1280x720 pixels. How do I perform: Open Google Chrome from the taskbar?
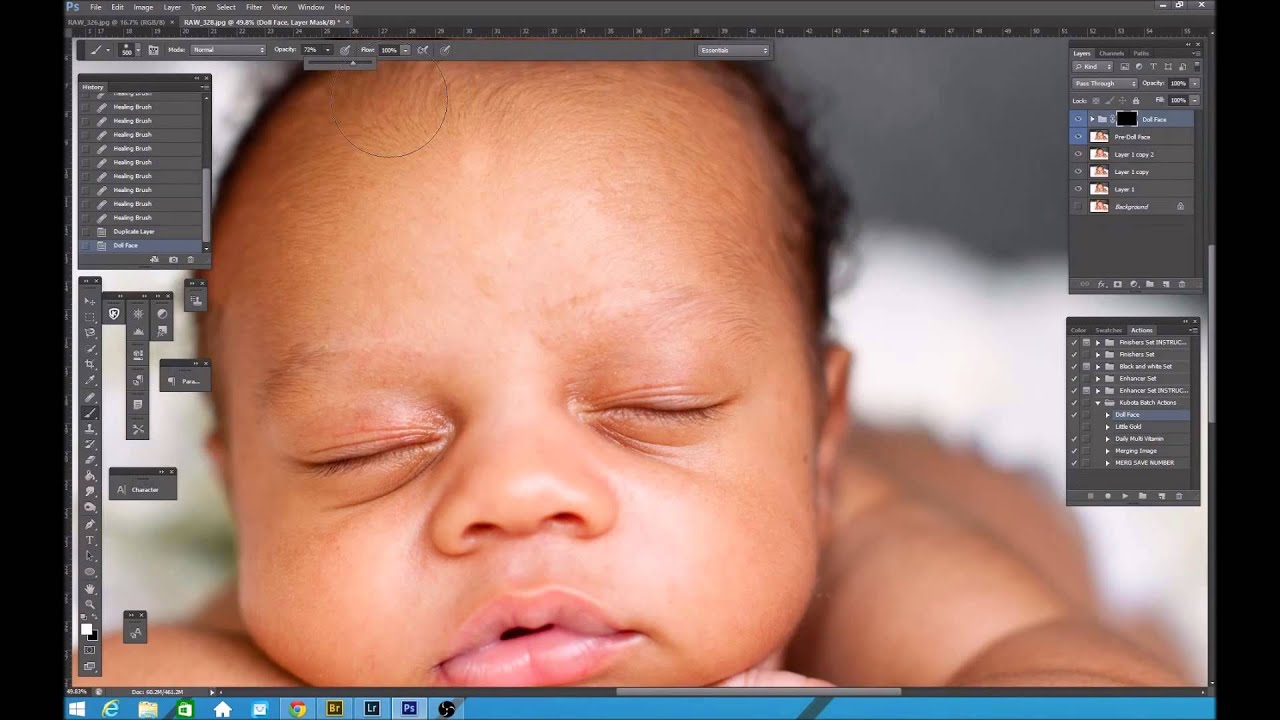point(297,708)
